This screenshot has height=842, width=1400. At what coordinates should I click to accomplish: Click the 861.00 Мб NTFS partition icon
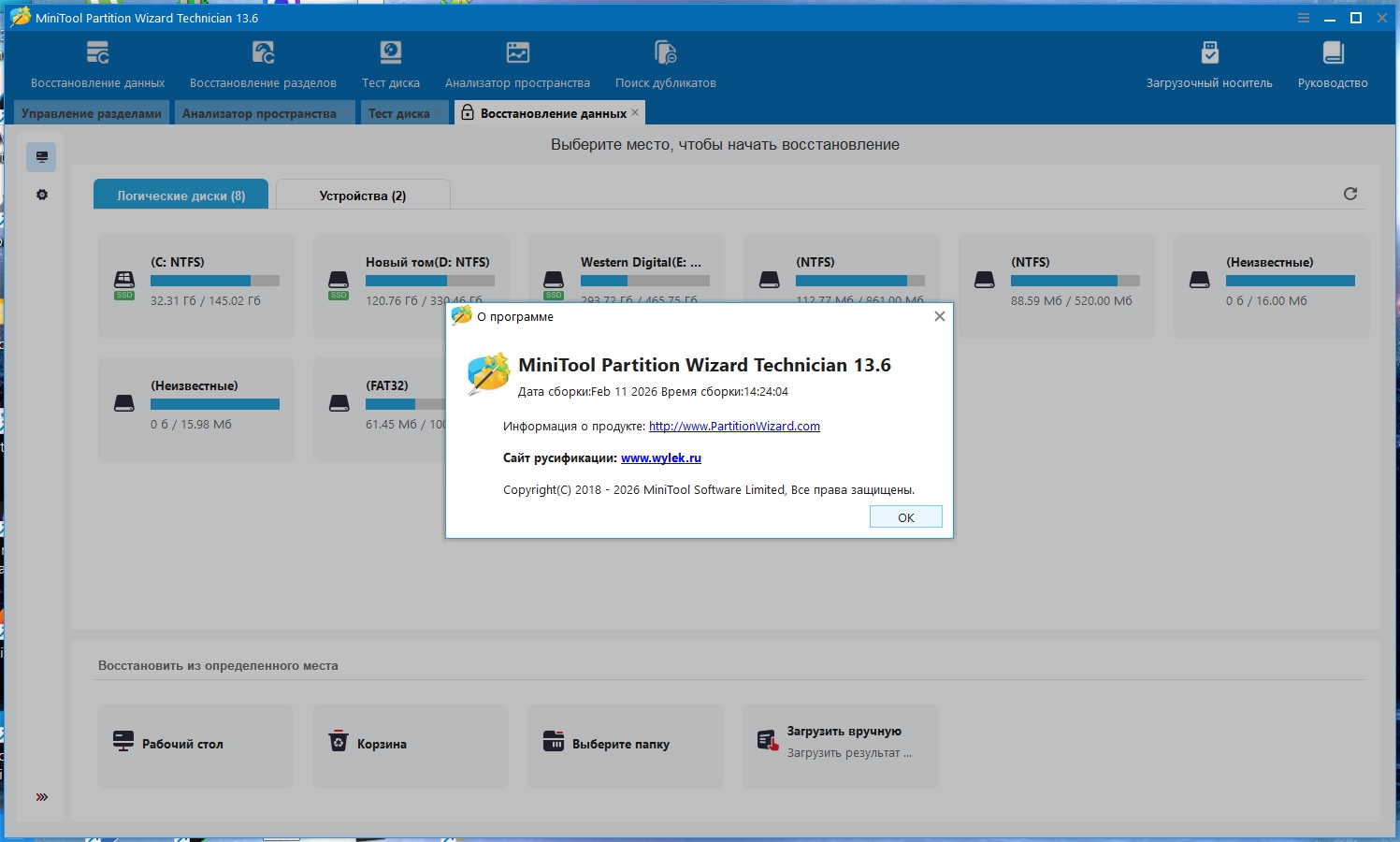[x=770, y=280]
